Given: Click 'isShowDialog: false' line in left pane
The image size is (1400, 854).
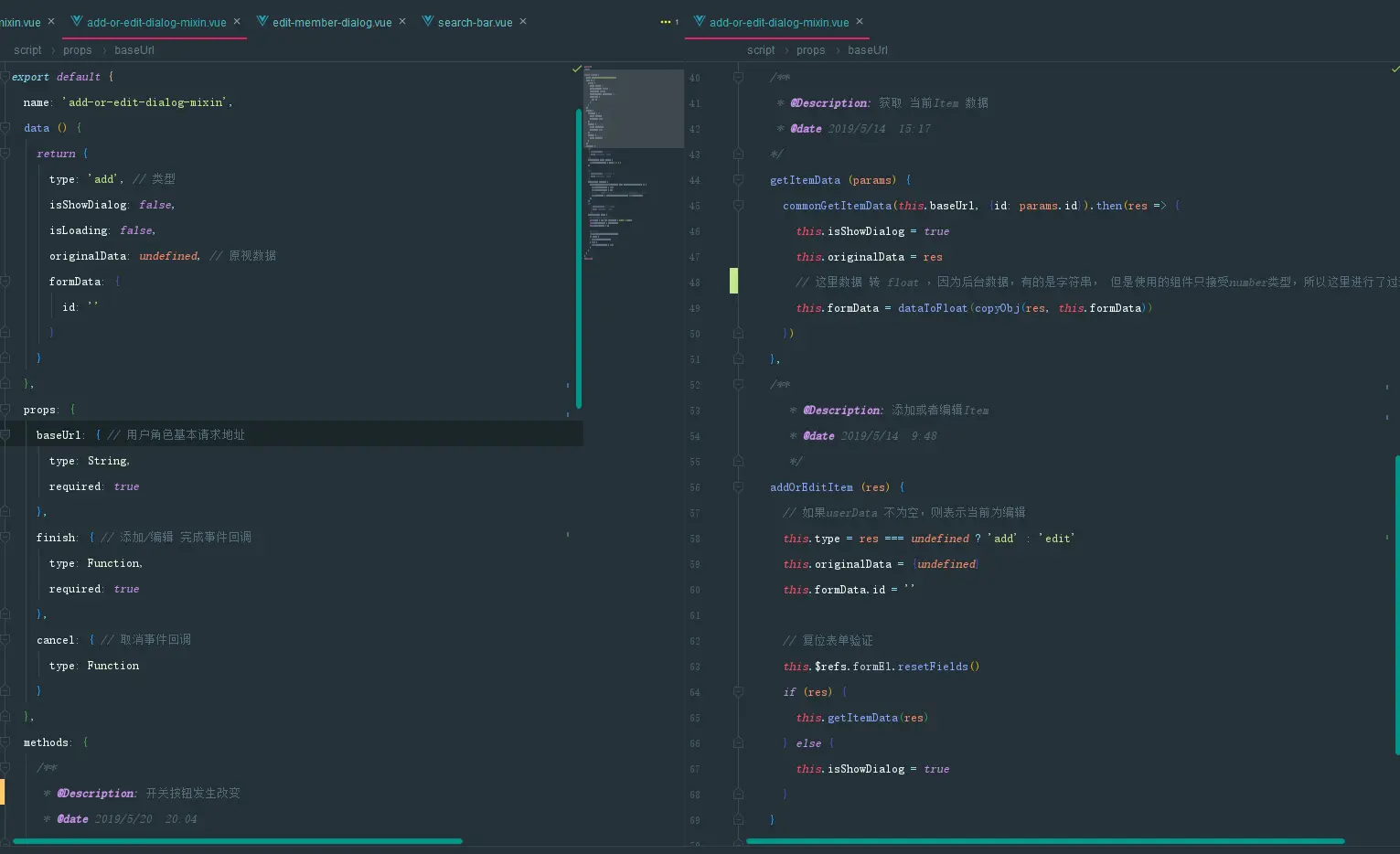Looking at the screenshot, I should coord(112,205).
